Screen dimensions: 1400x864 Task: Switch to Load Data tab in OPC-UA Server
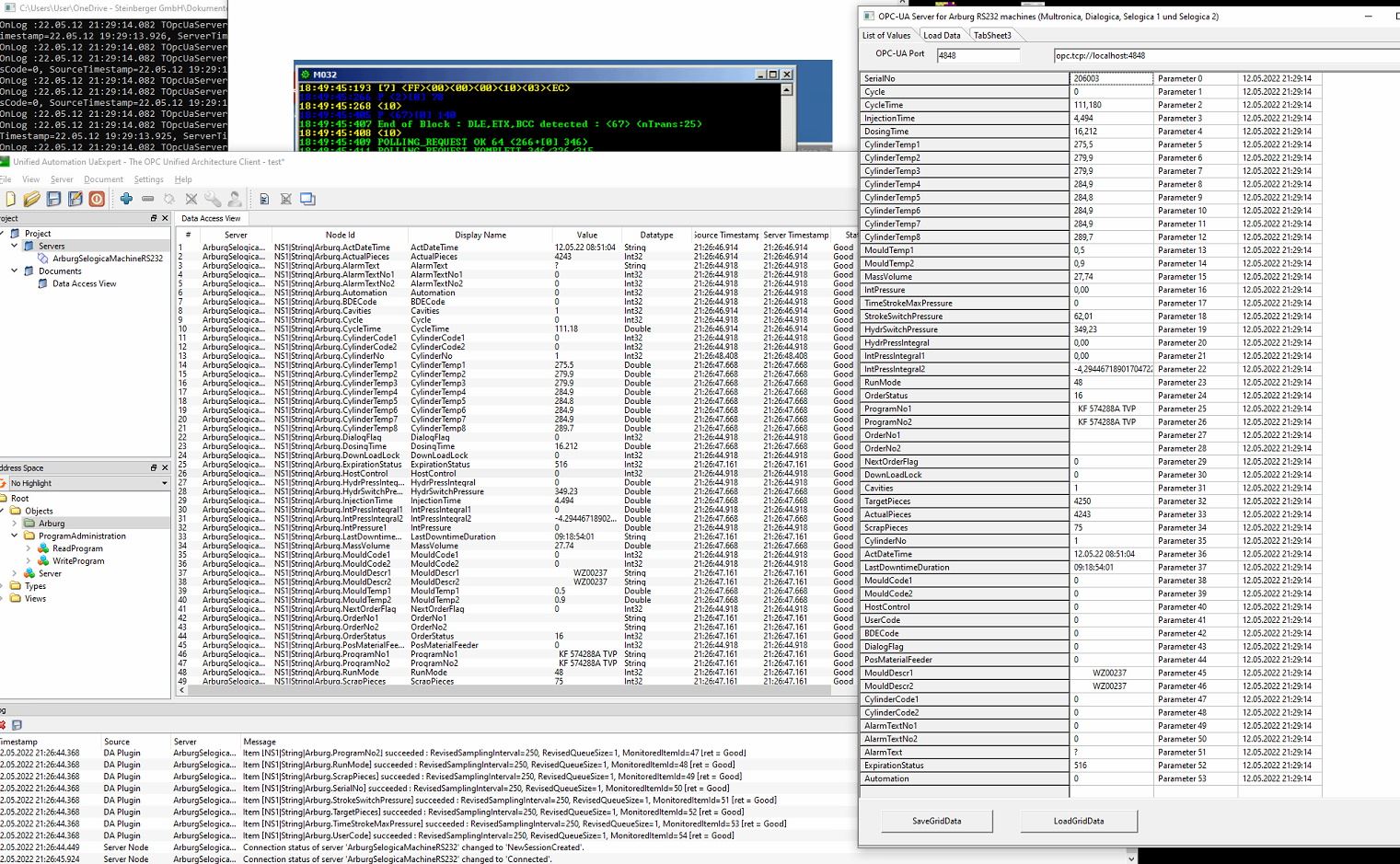tap(942, 35)
